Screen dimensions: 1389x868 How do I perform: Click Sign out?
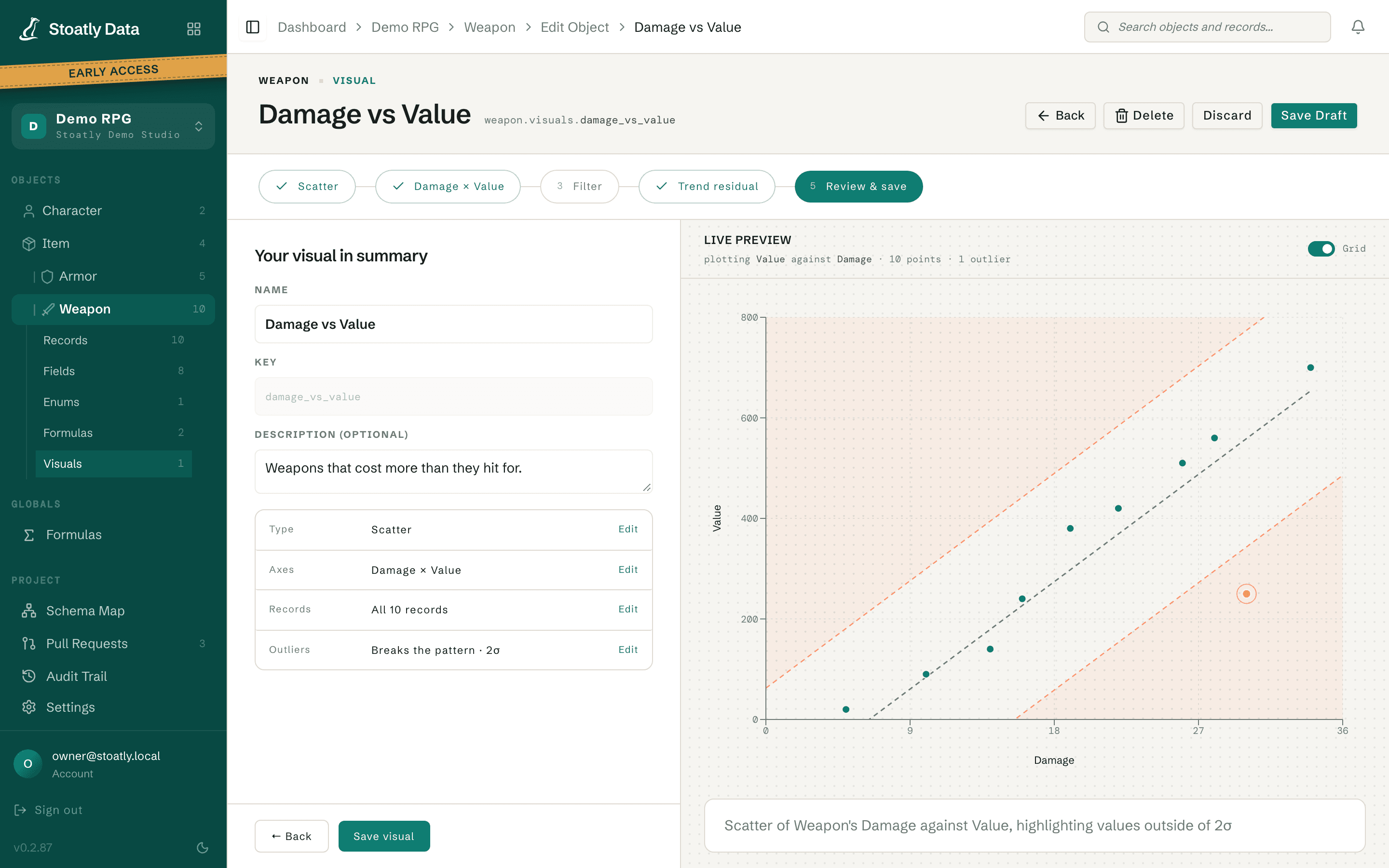49,810
